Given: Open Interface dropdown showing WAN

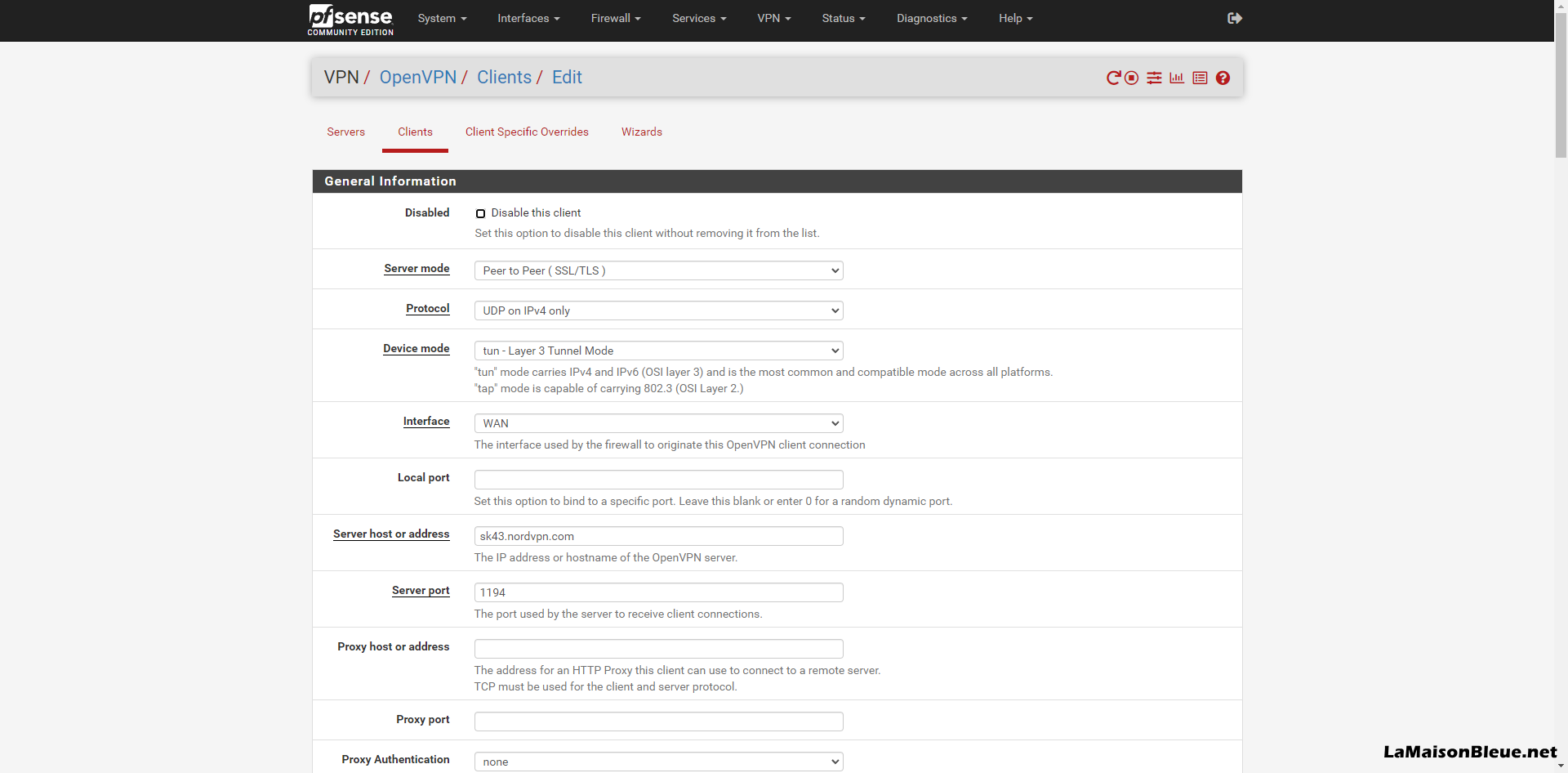Looking at the screenshot, I should (x=658, y=423).
